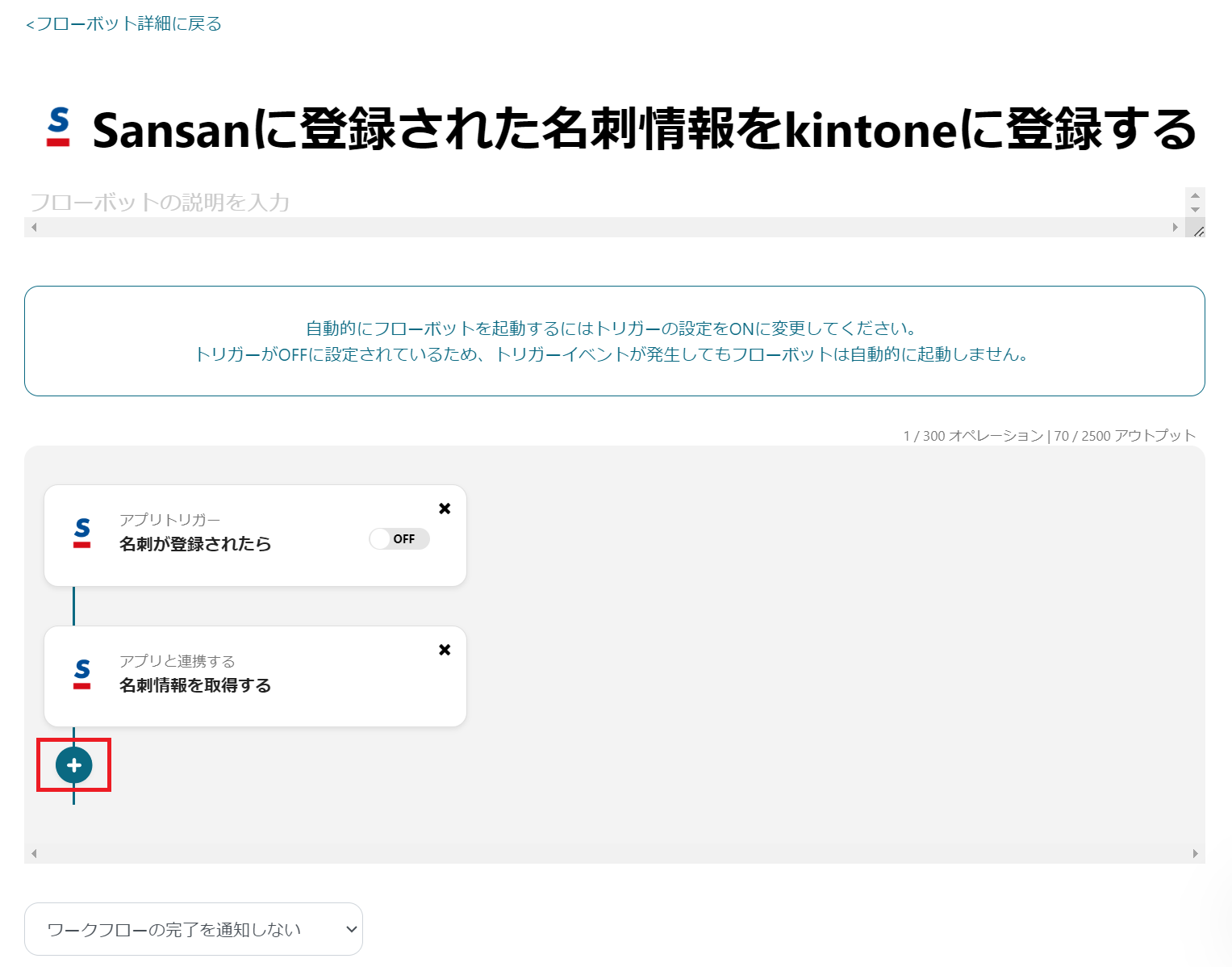Click the description box right scroll arrow
1232x967 pixels.
[1176, 227]
